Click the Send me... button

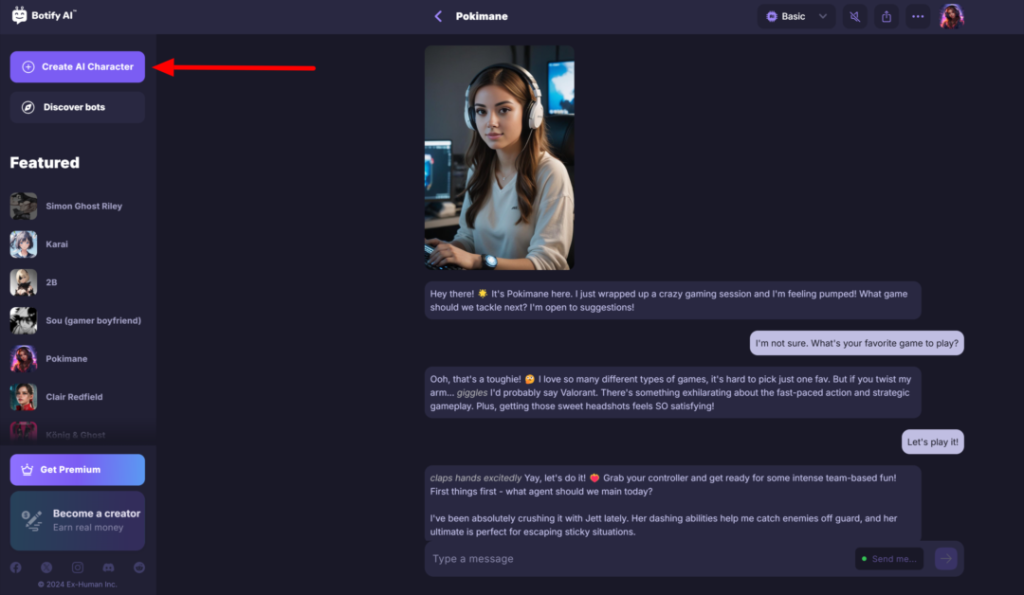pos(889,559)
